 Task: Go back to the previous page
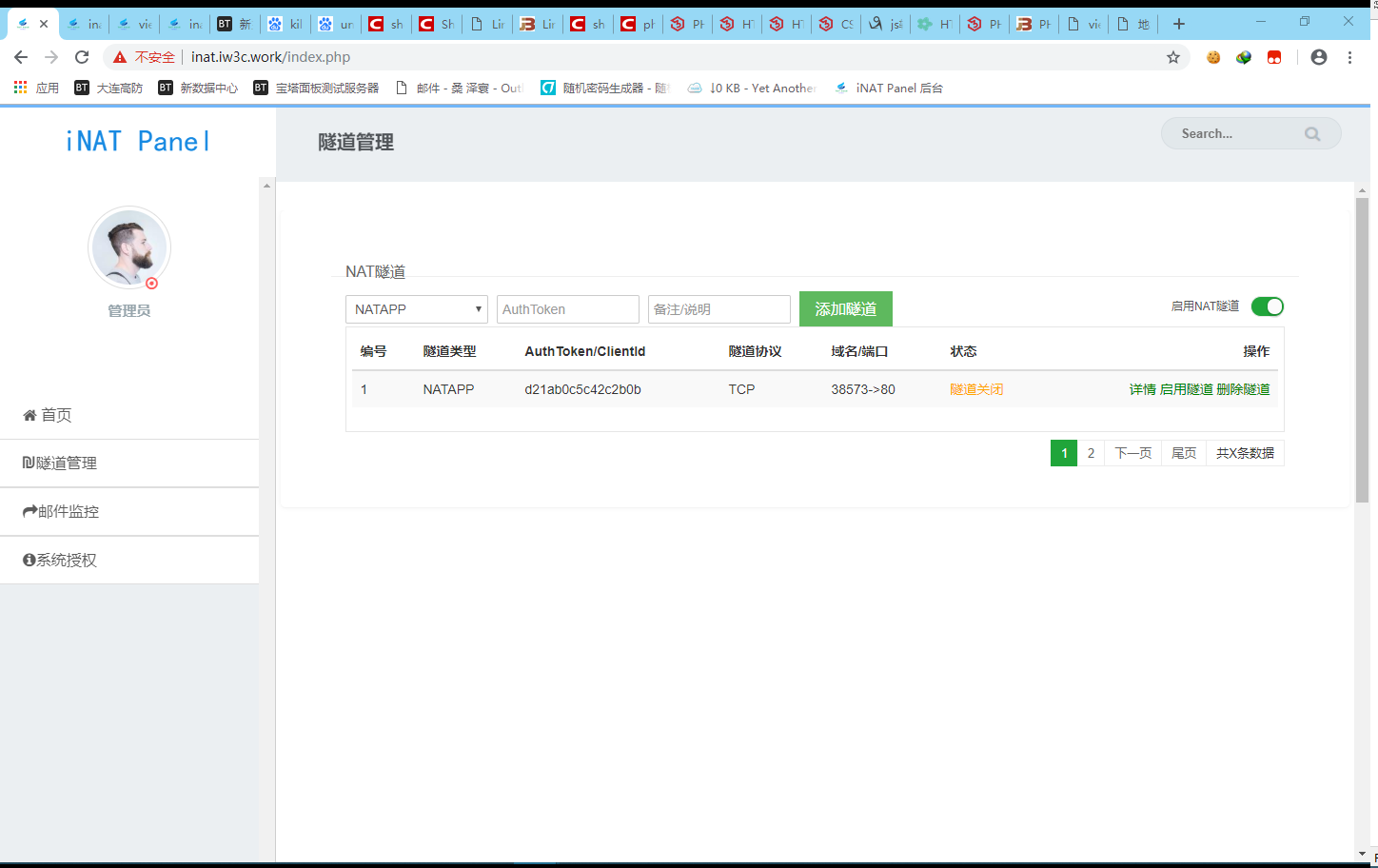21,57
